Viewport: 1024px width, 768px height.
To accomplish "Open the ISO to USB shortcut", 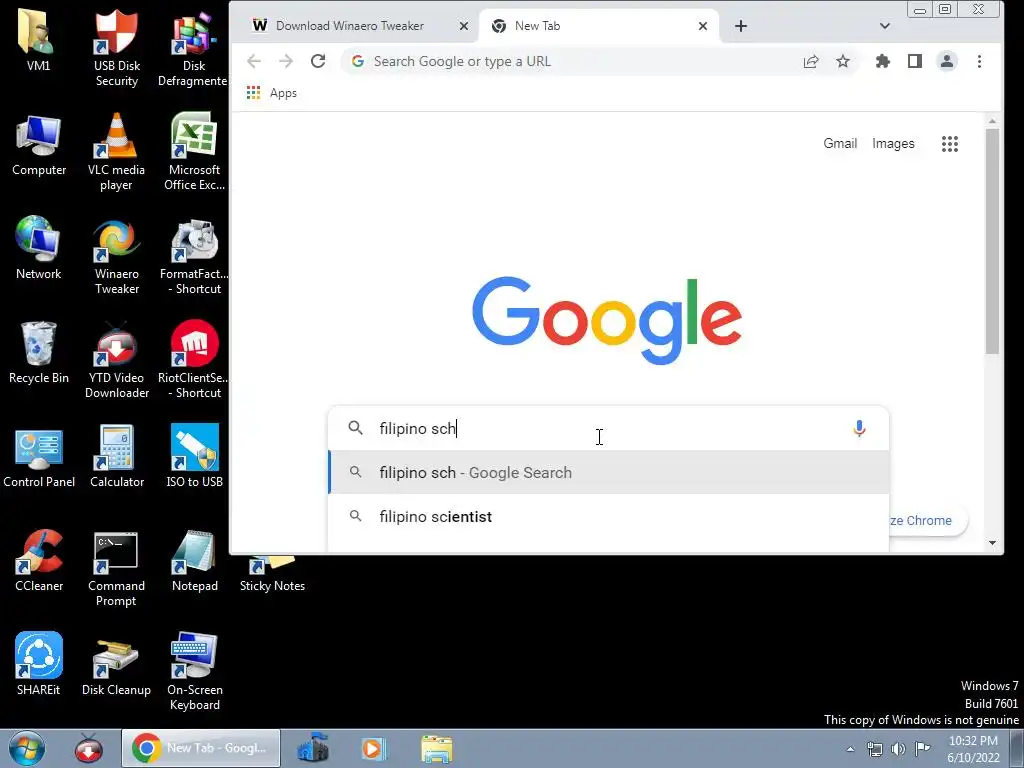I will coord(194,457).
